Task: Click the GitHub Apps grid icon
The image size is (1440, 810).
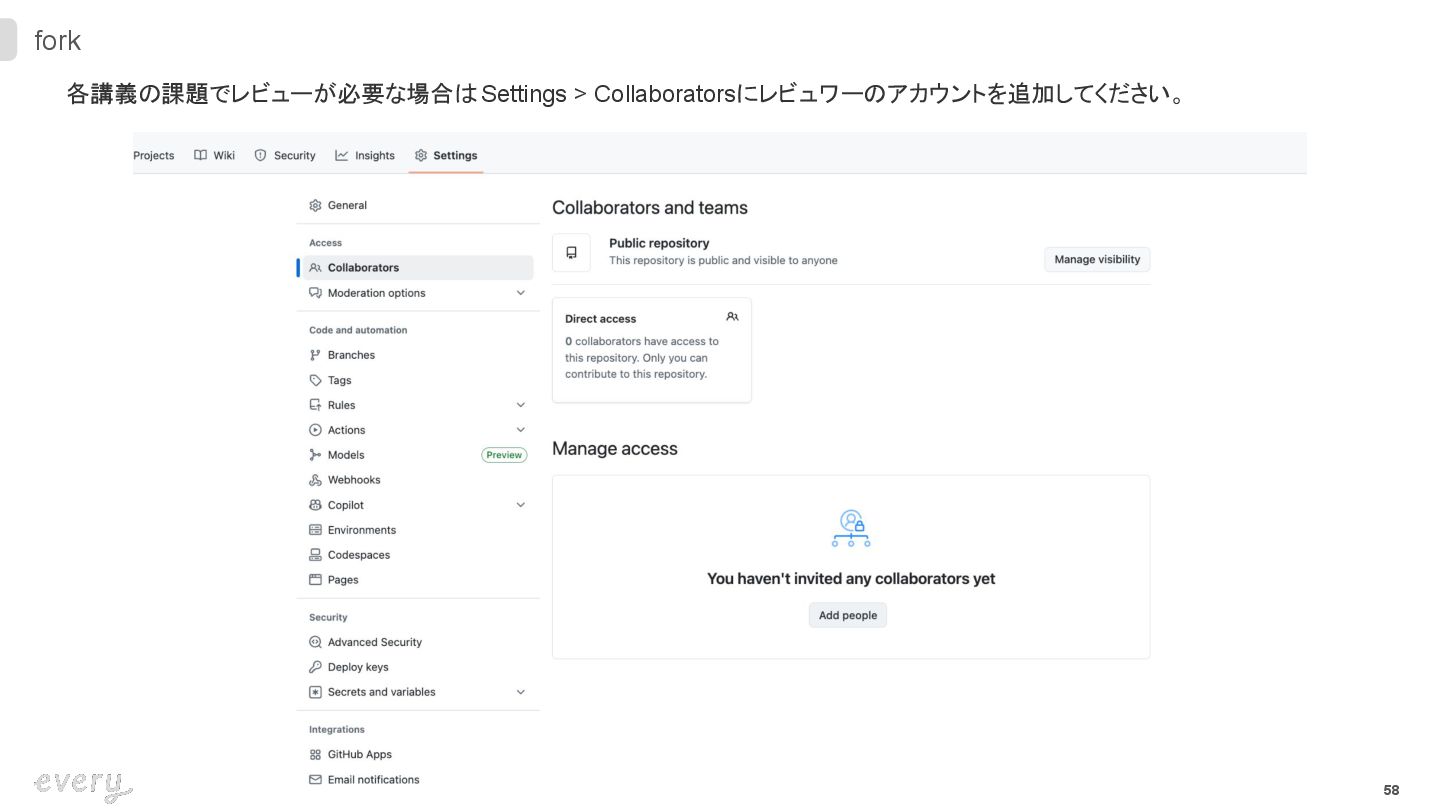Action: pyautogui.click(x=316, y=755)
